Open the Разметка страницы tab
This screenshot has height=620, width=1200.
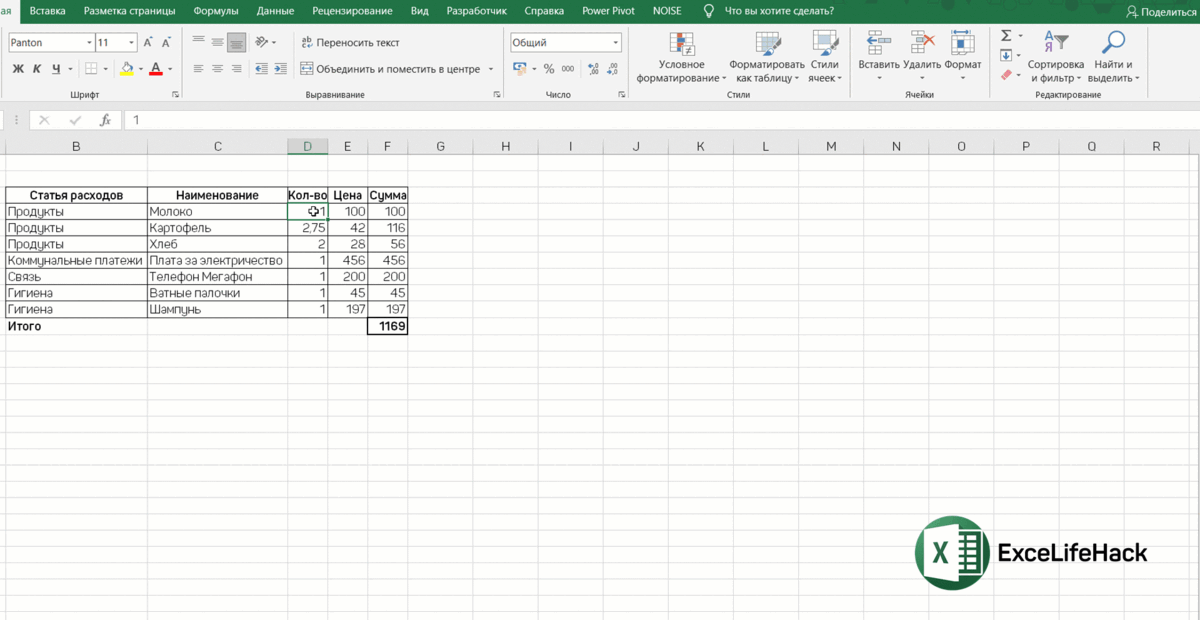[x=129, y=11]
